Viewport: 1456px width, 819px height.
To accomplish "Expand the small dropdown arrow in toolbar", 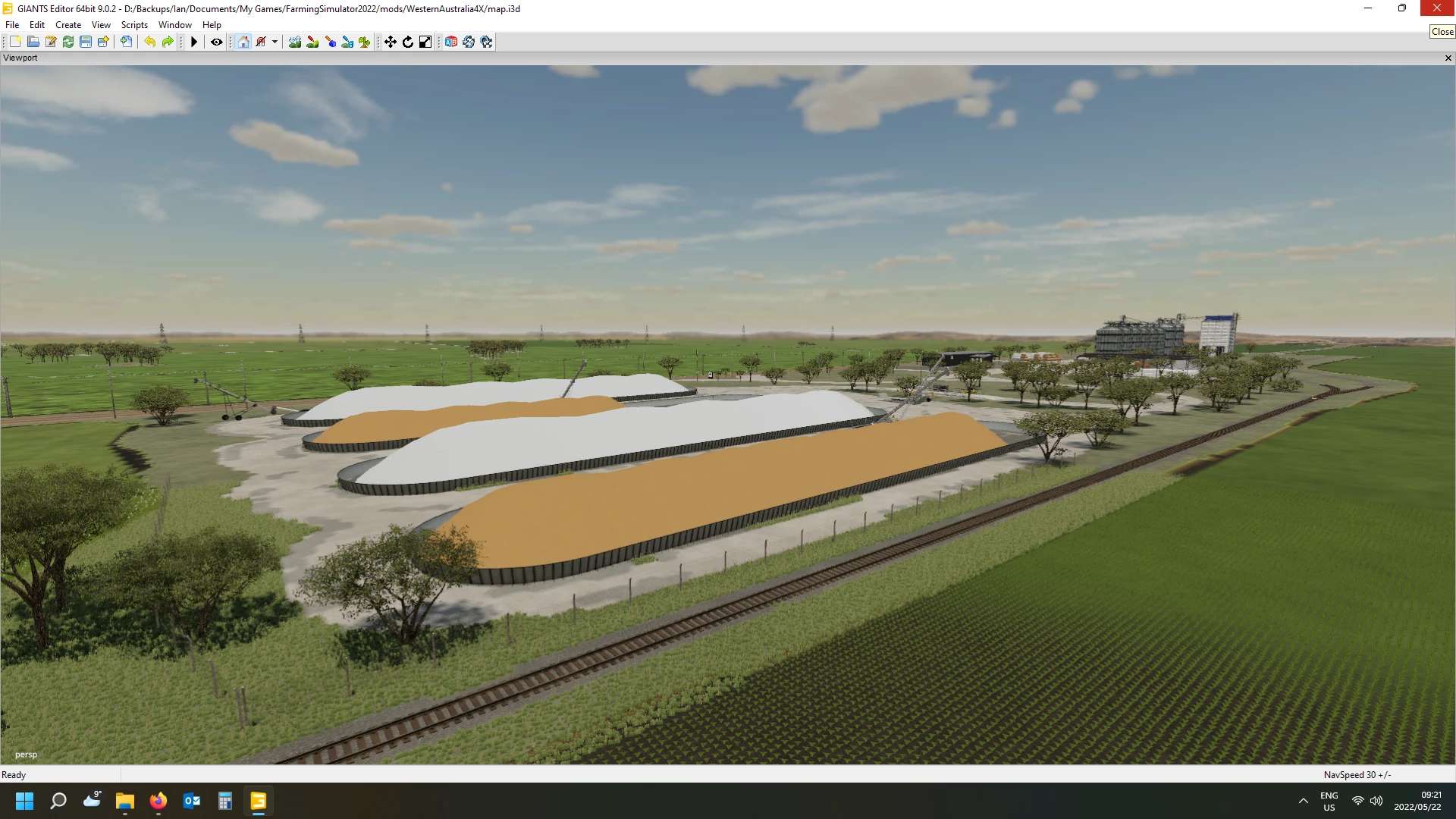I will pyautogui.click(x=275, y=42).
